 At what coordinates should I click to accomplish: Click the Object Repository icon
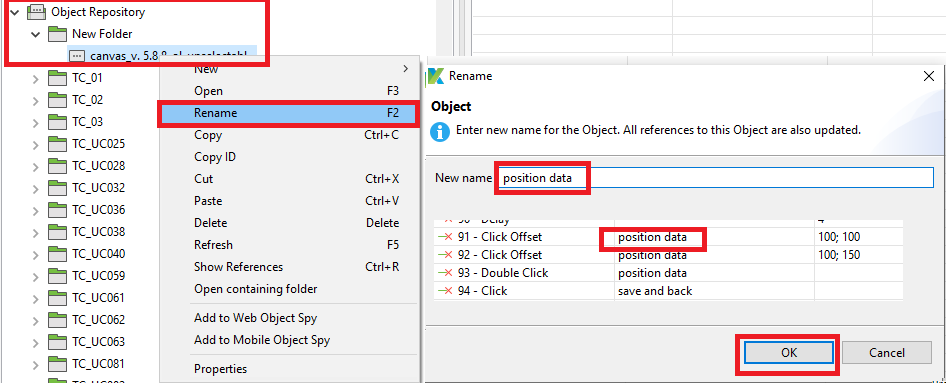coord(37,11)
